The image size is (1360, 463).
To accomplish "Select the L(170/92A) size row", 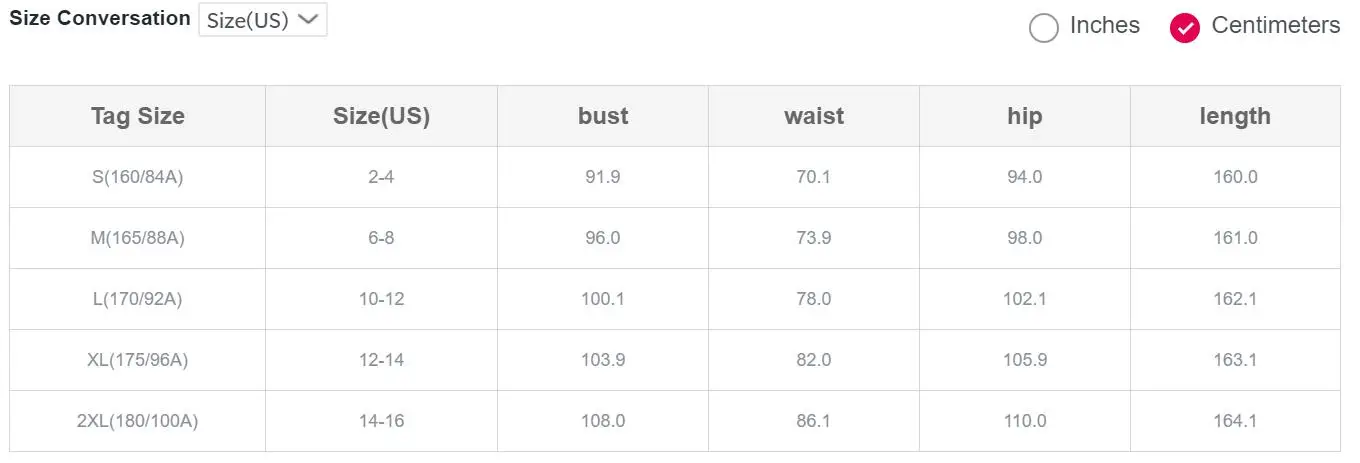I will [675, 299].
